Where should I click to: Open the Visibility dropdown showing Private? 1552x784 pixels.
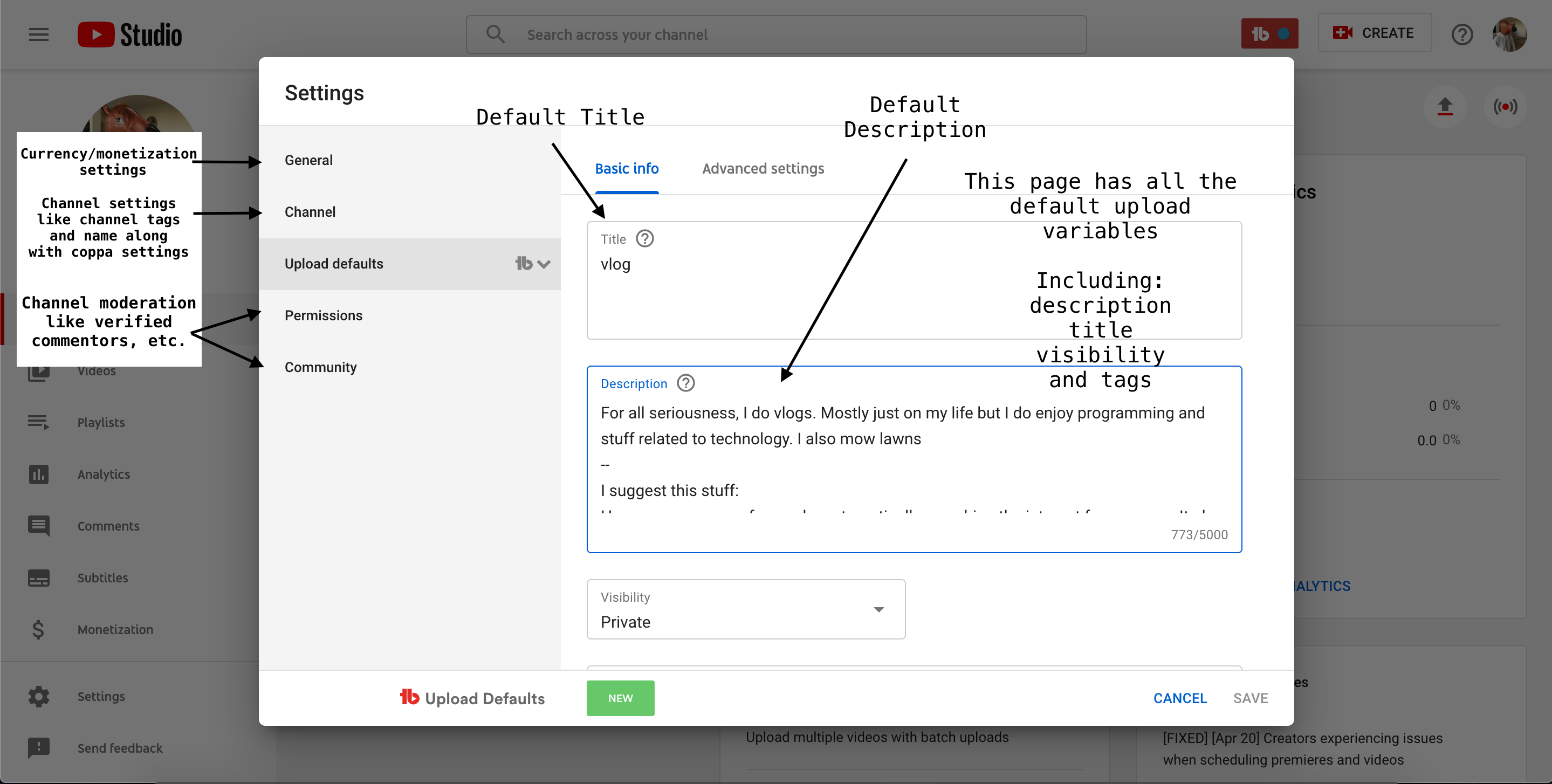(x=745, y=609)
